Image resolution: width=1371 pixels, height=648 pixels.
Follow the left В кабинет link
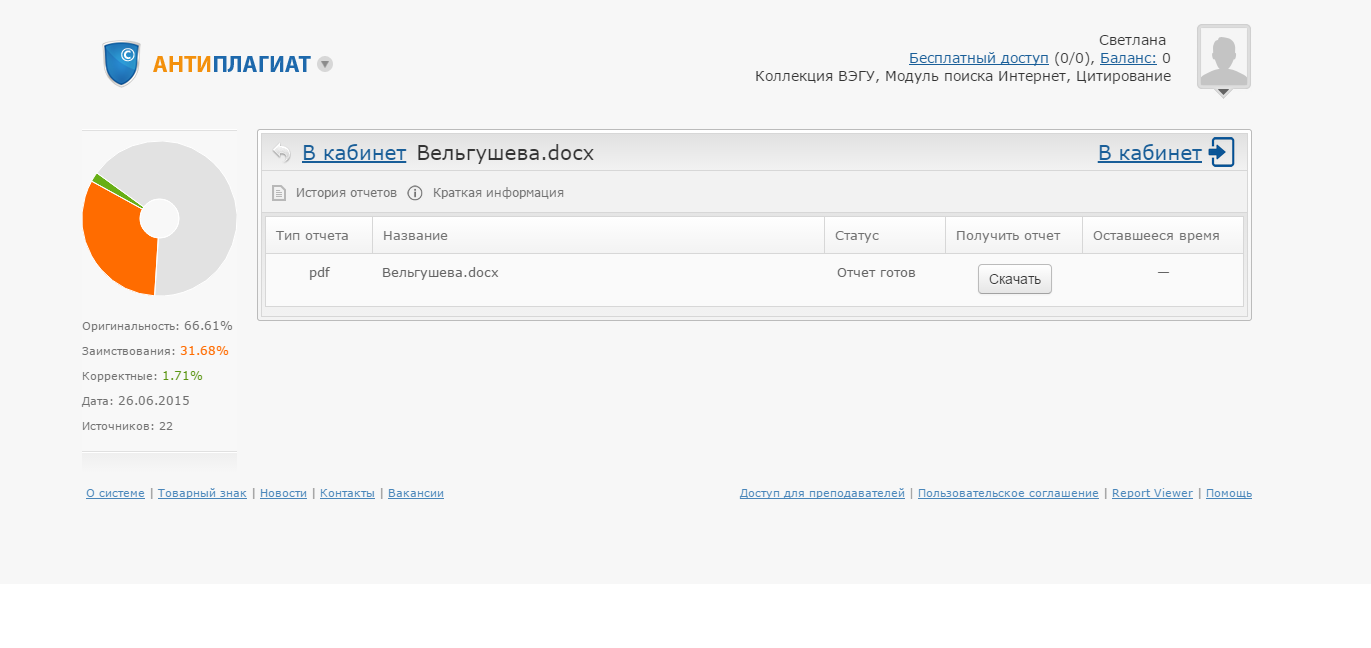[x=354, y=153]
